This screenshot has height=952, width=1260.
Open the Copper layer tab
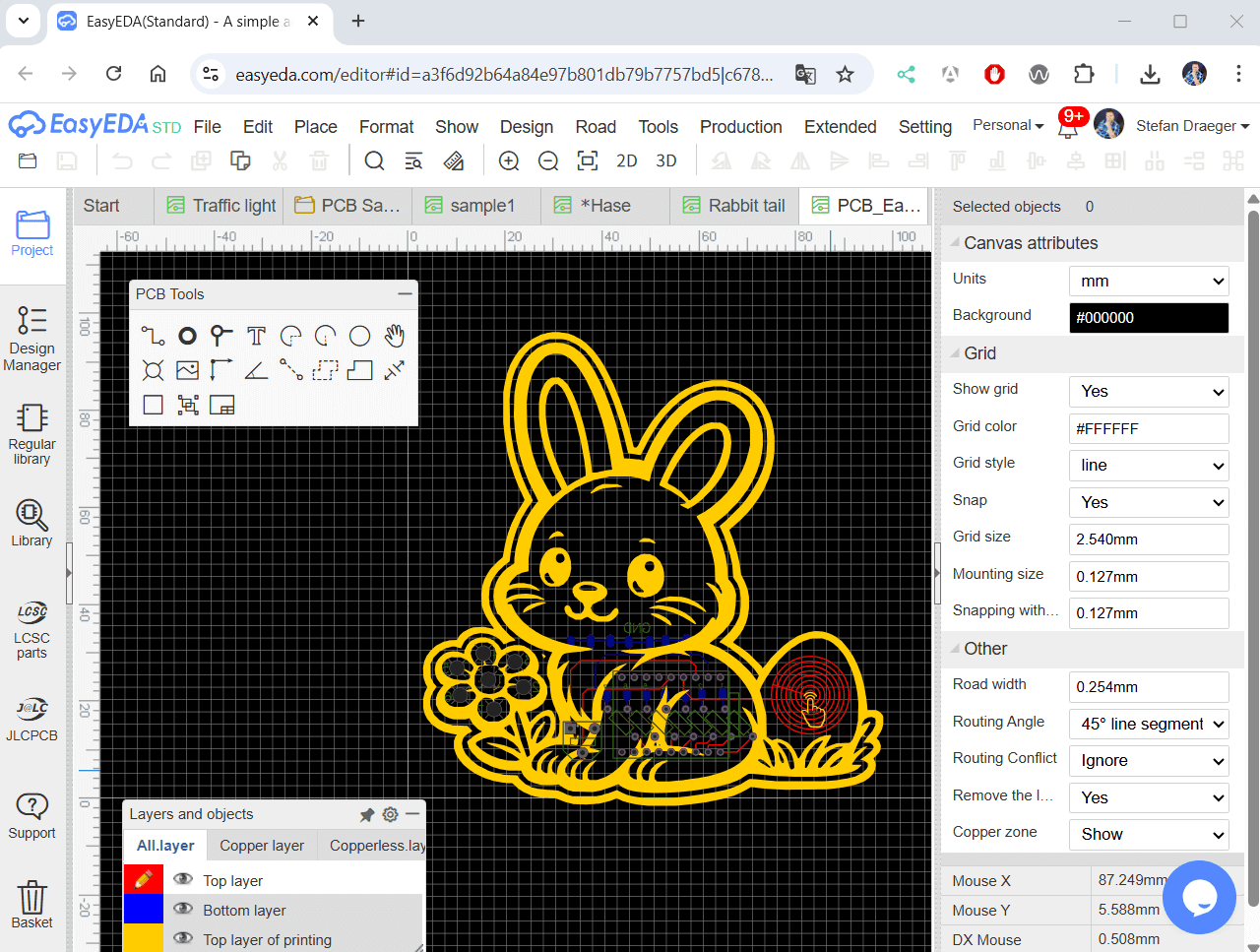tap(262, 846)
